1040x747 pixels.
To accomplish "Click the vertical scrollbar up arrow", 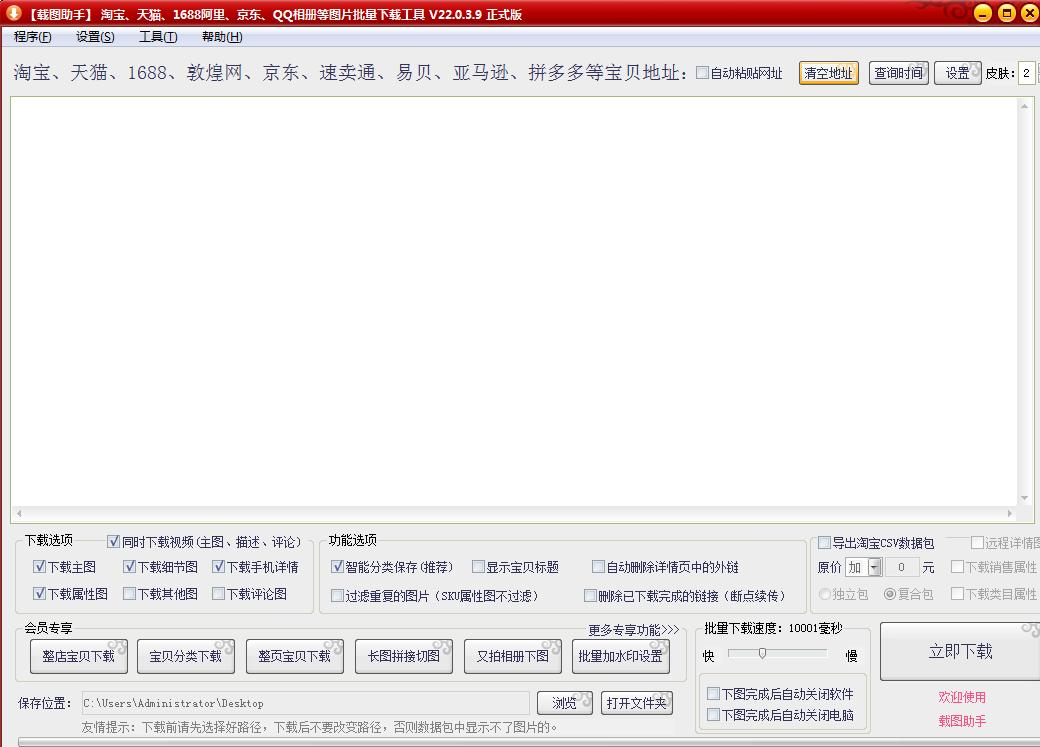I will coord(1024,106).
